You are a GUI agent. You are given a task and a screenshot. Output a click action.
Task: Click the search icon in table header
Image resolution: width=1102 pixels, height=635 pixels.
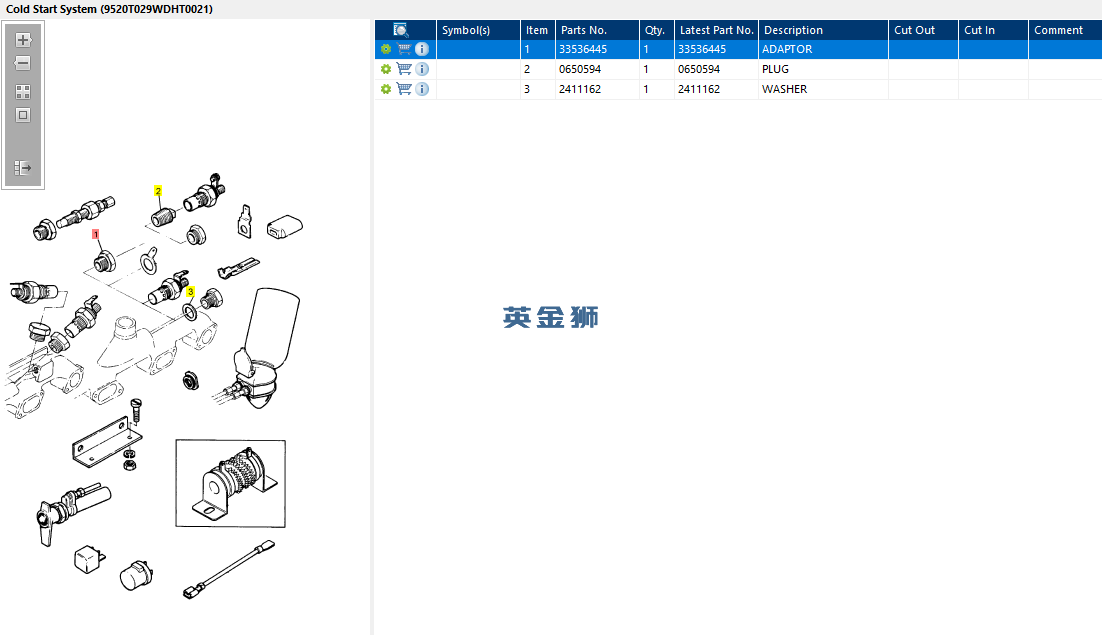(401, 30)
